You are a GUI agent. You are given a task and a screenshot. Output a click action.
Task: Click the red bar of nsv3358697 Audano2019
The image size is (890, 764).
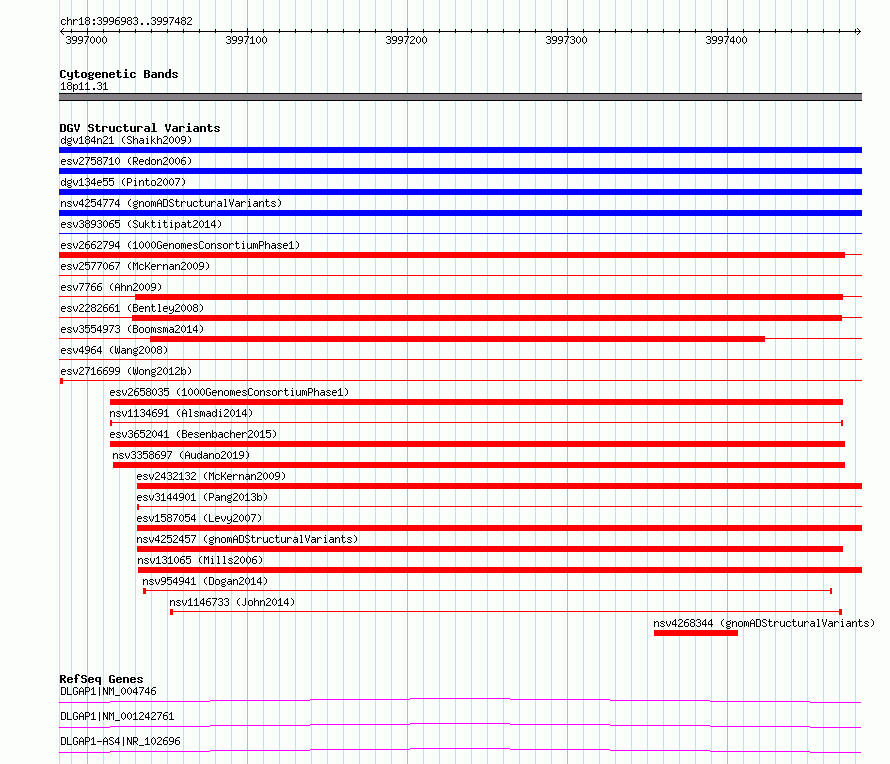[x=479, y=465]
